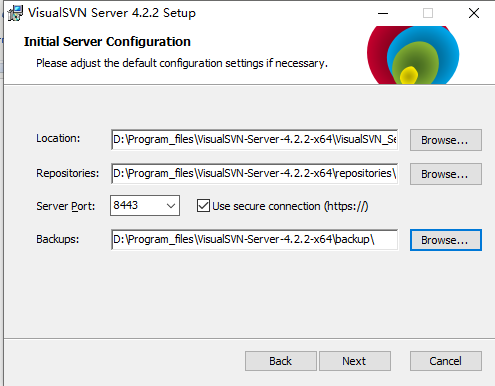This screenshot has height=386, width=495.
Task: Browse for the Backups folder
Action: coord(446,240)
